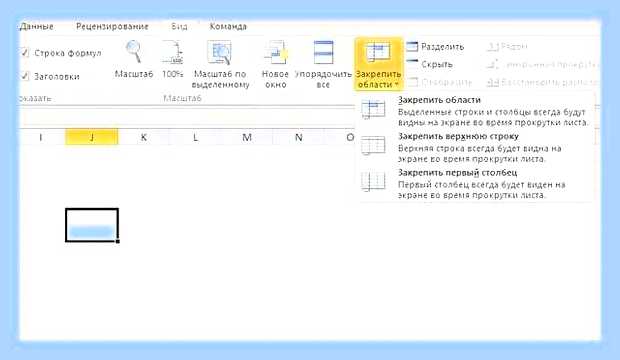This screenshot has height=360, width=620.
Task: Click the selected cell in column J
Action: click(x=92, y=225)
